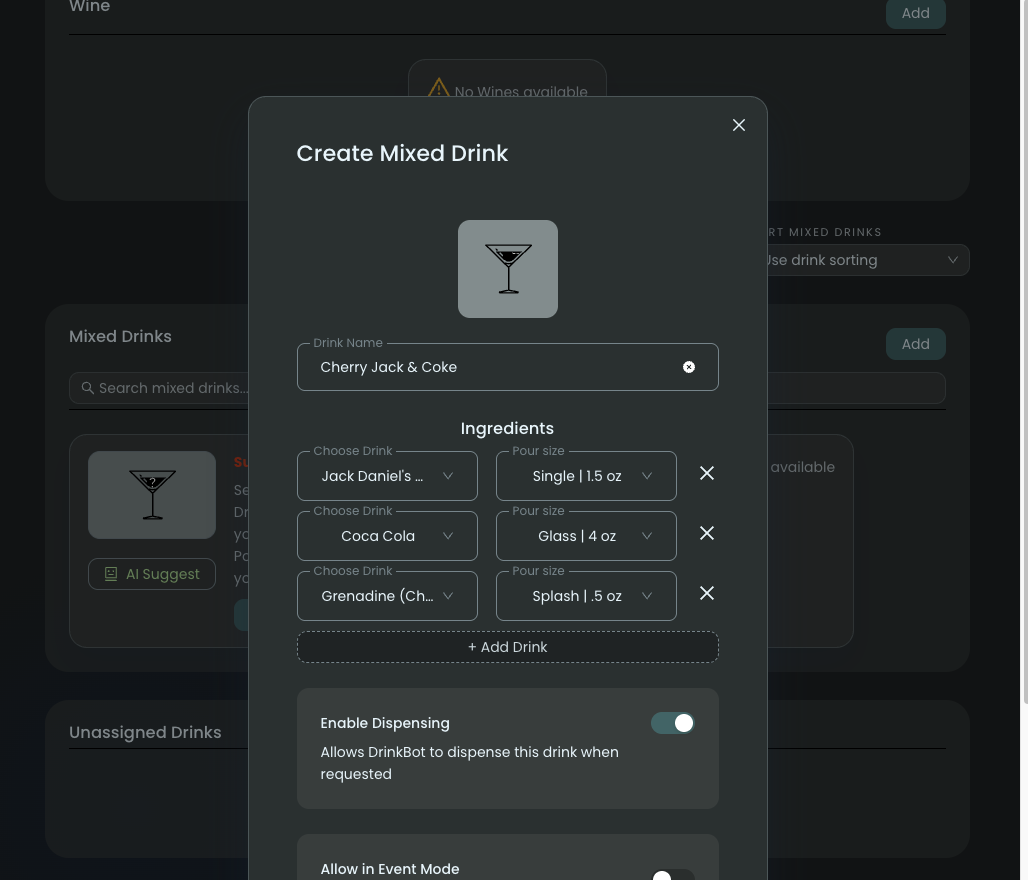Click the search magnifier in mixed drinks
Image resolution: width=1028 pixels, height=880 pixels.
(x=88, y=388)
